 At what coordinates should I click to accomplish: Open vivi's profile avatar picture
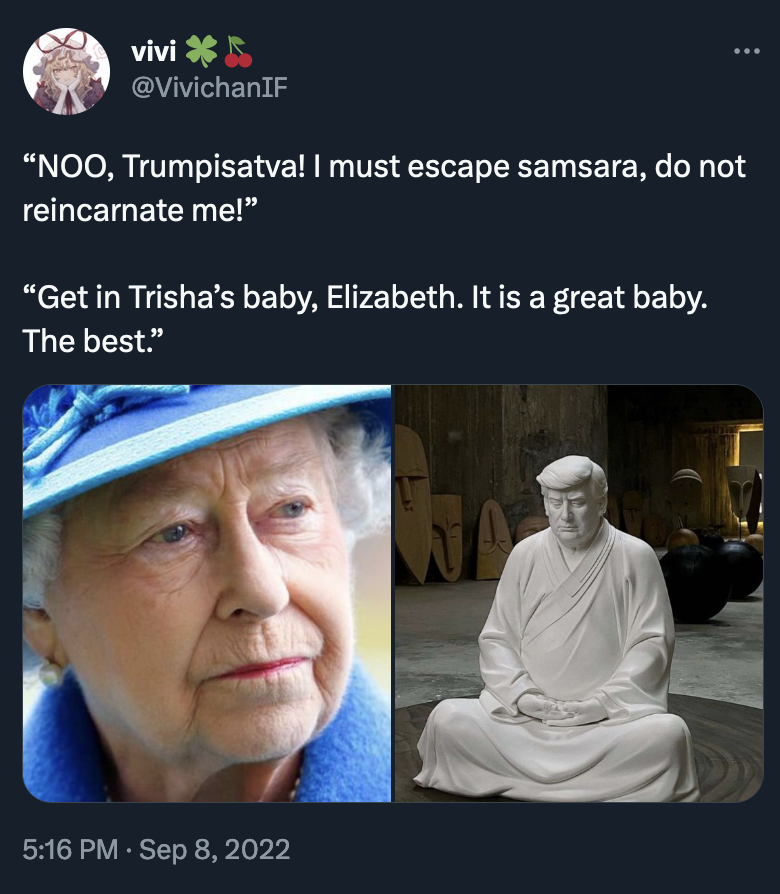(x=66, y=71)
